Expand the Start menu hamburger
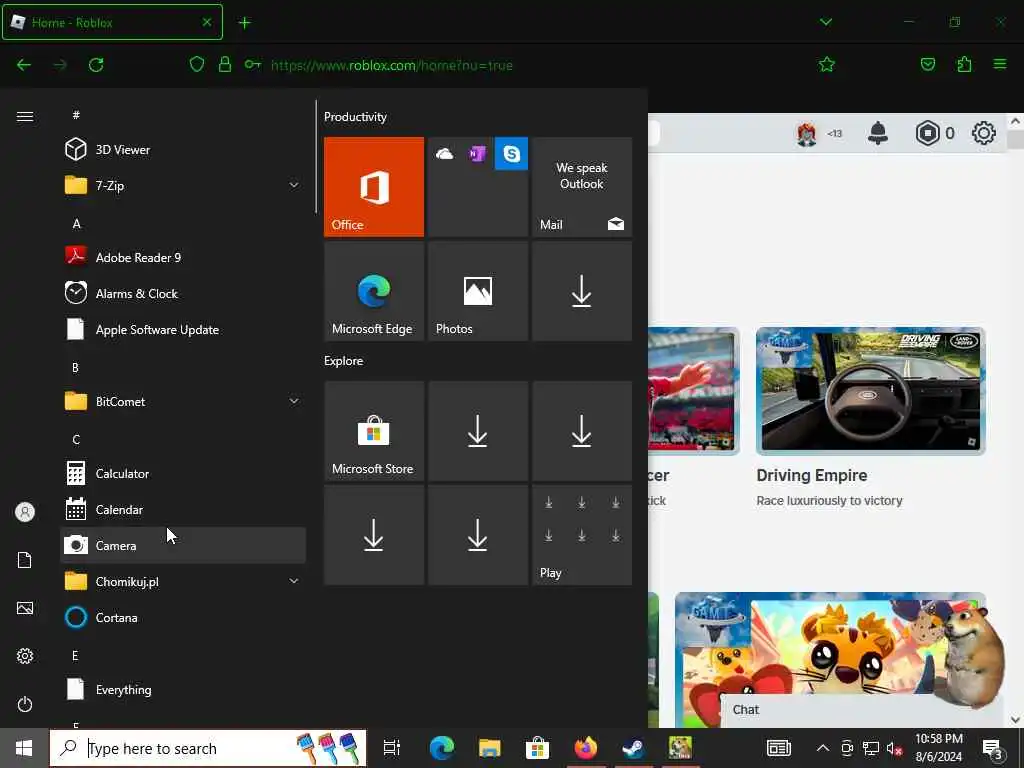Image resolution: width=1024 pixels, height=768 pixels. click(x=25, y=116)
